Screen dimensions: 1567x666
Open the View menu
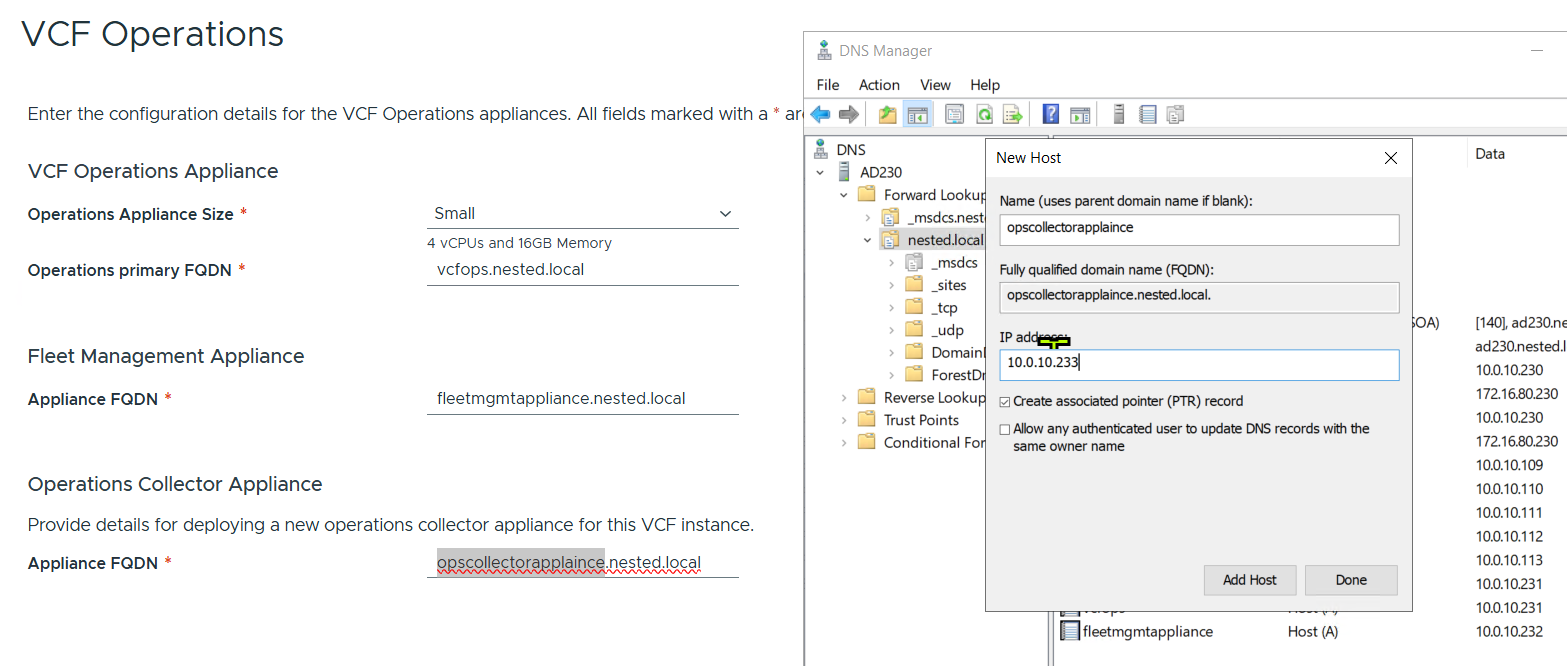click(935, 85)
